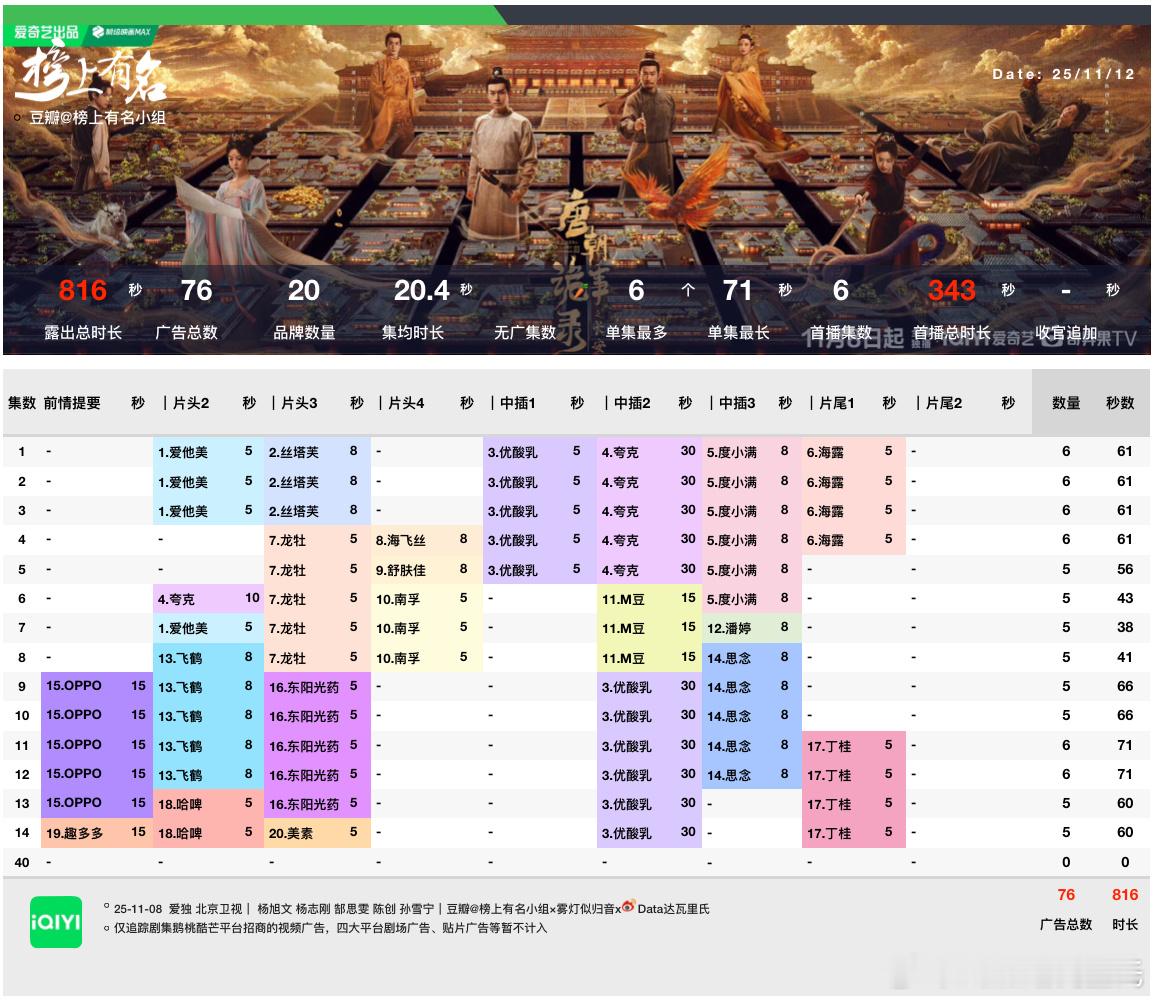Click the 爱奇艺出品 logo in the banner corner
Image resolution: width=1154 pixels, height=1000 pixels.
tap(46, 32)
